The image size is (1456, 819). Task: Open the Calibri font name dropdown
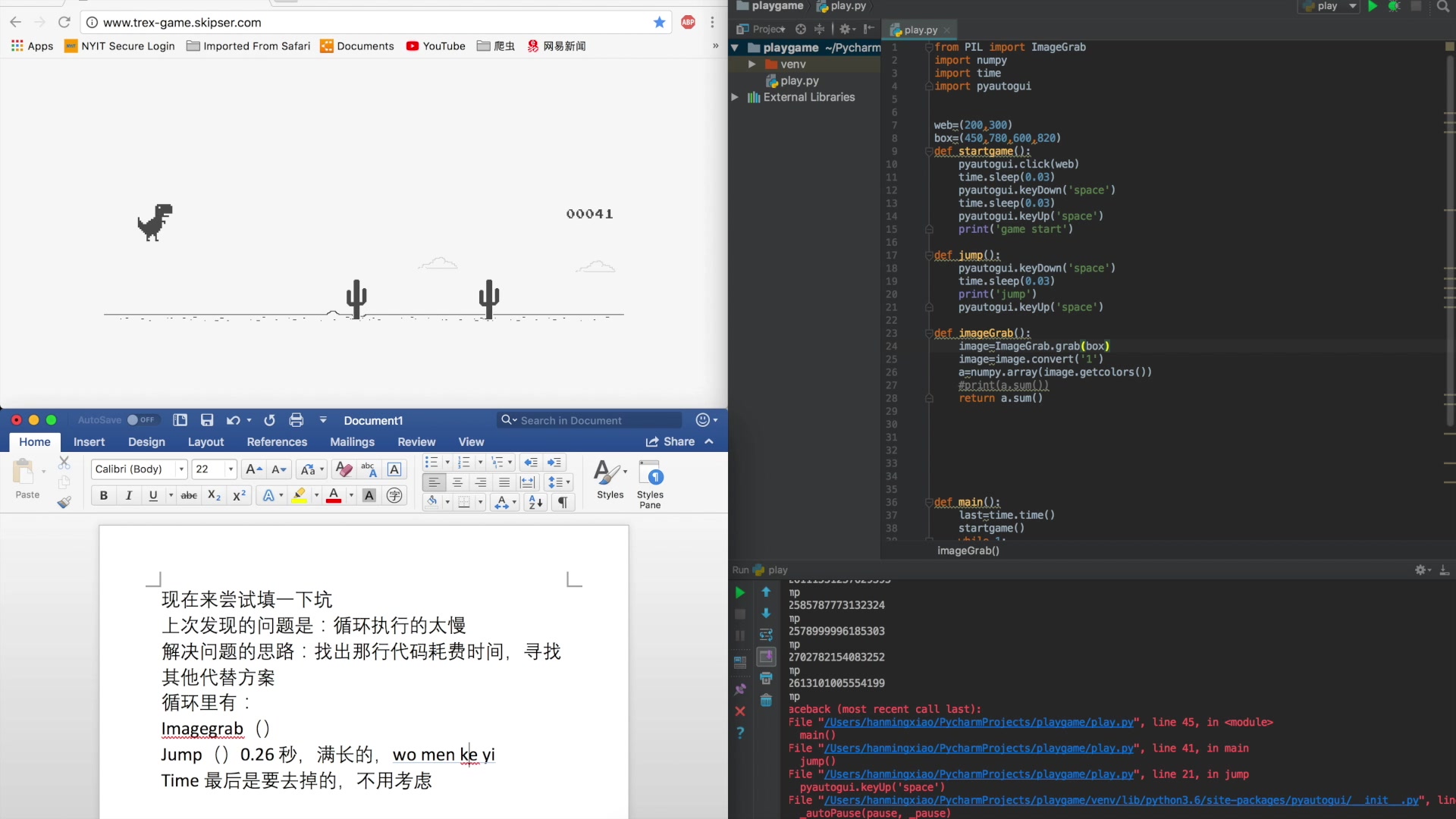pos(181,469)
